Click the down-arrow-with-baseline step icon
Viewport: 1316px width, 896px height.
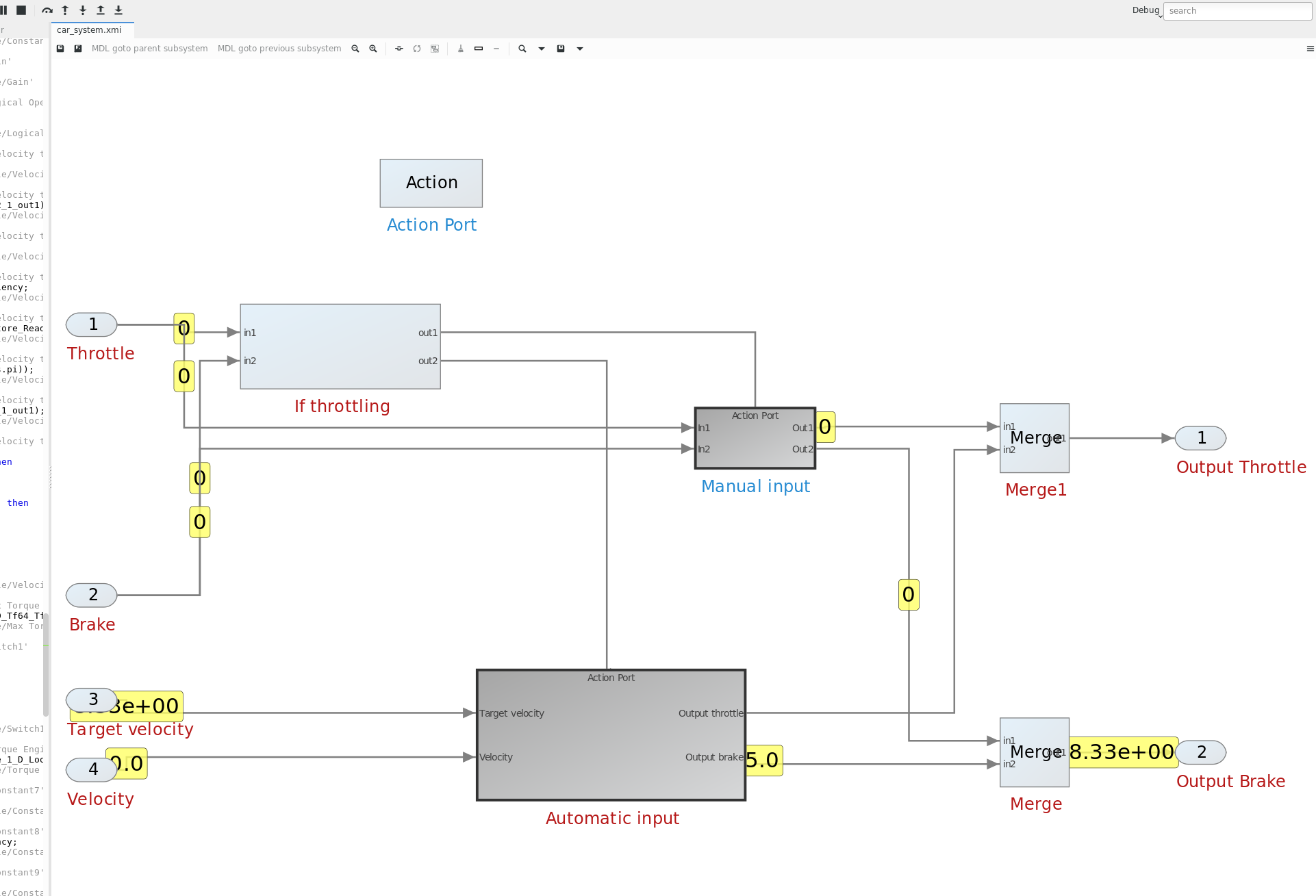(118, 10)
